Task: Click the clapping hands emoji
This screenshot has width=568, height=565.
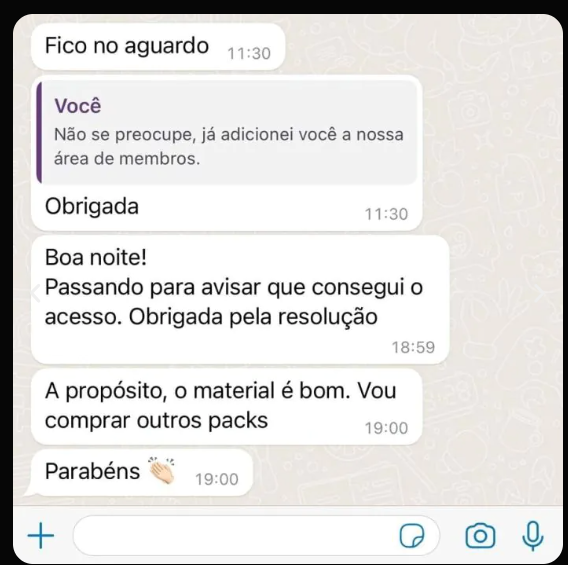Action: click(162, 470)
